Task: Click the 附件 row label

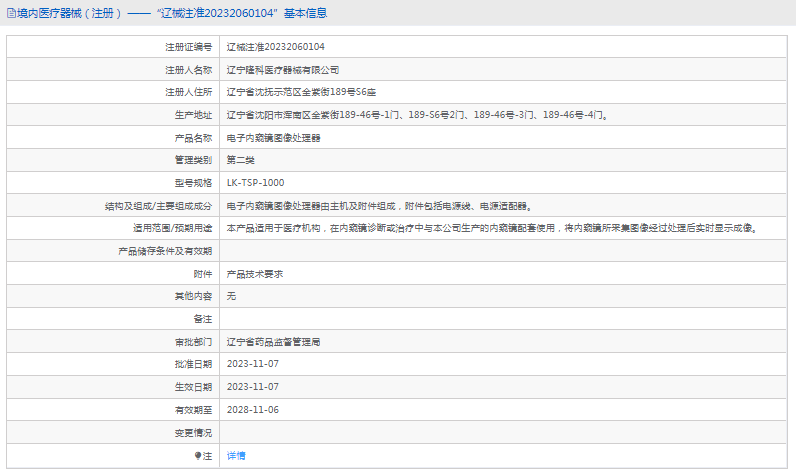Action: point(203,274)
